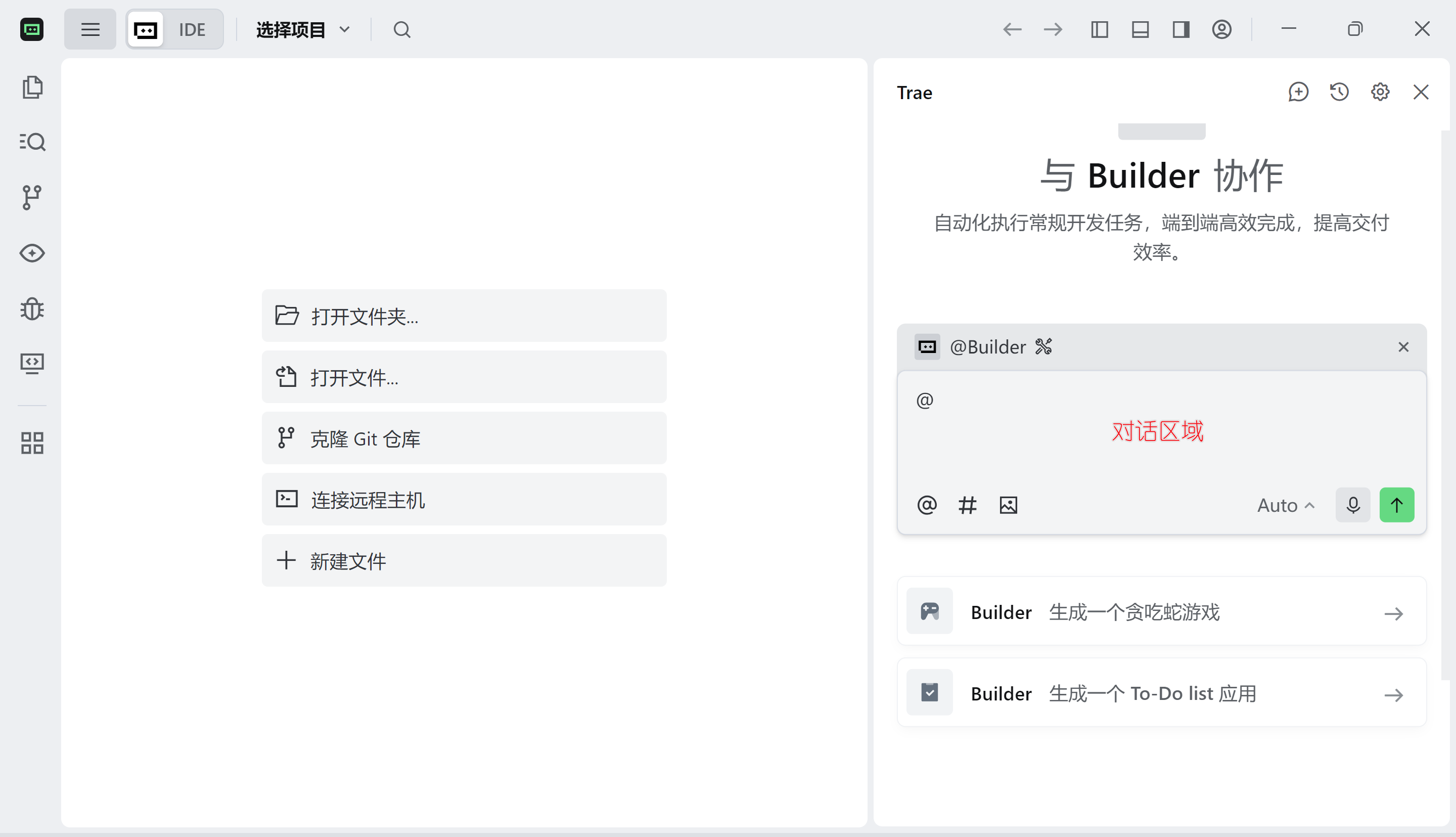Remove the @Builder agent tag
Screen dimensions: 1456x837
pyautogui.click(x=1404, y=347)
